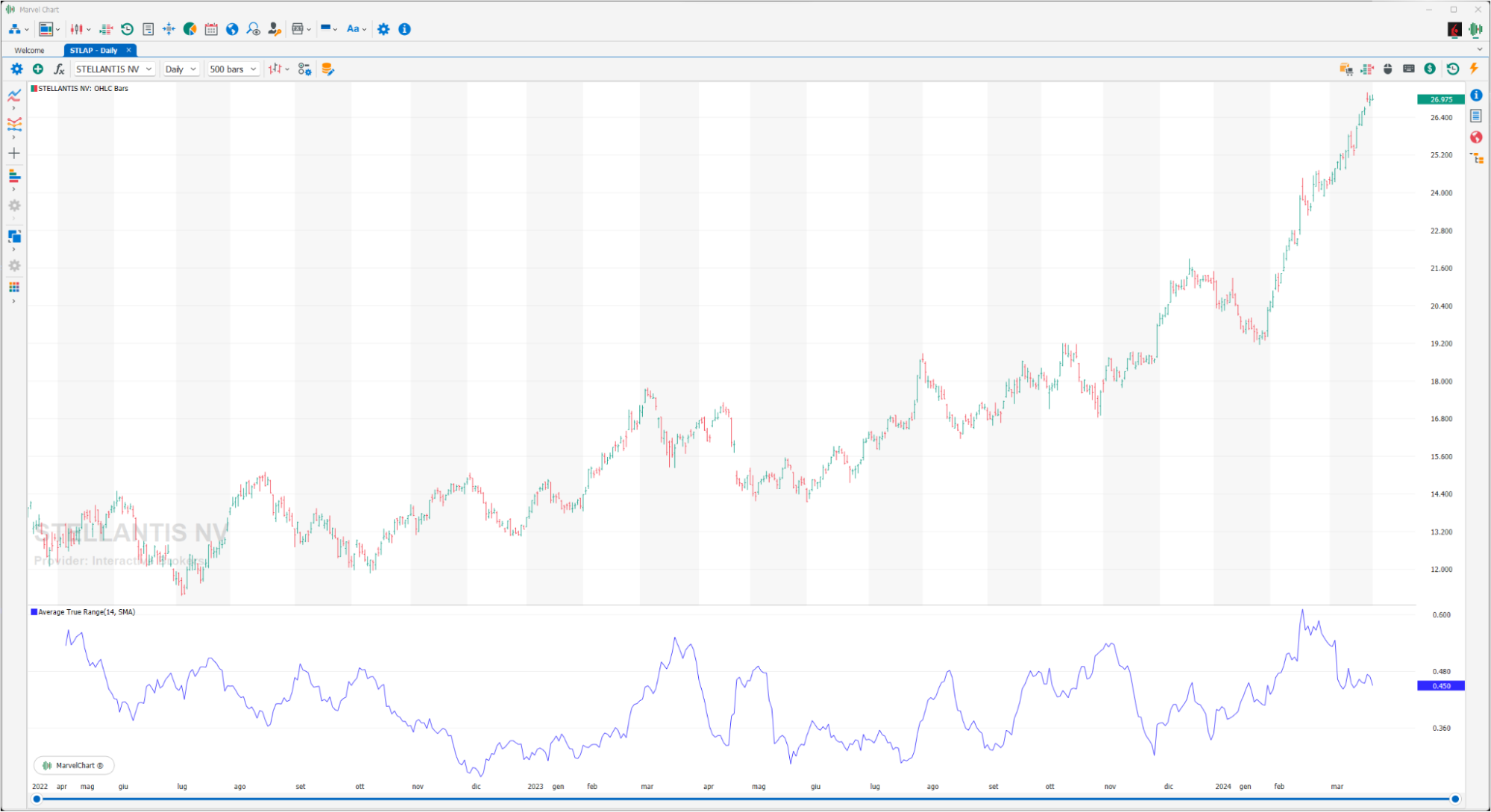This screenshot has width=1491, height=812.
Task: Click the green dollar sign icon
Action: pos(1429,69)
